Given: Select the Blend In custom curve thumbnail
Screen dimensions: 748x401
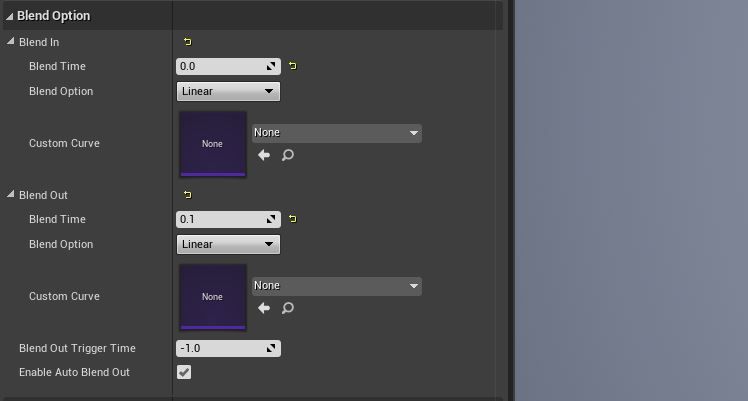Looking at the screenshot, I should (213, 144).
